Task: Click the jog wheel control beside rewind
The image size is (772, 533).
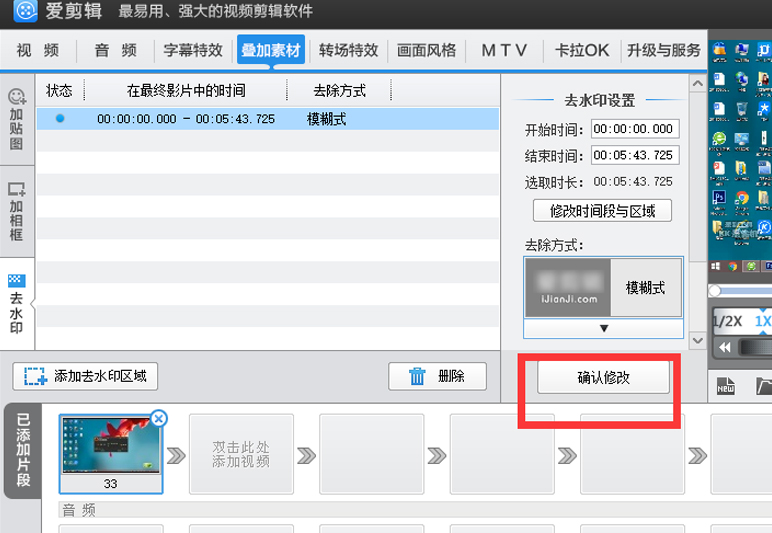Action: [756, 347]
